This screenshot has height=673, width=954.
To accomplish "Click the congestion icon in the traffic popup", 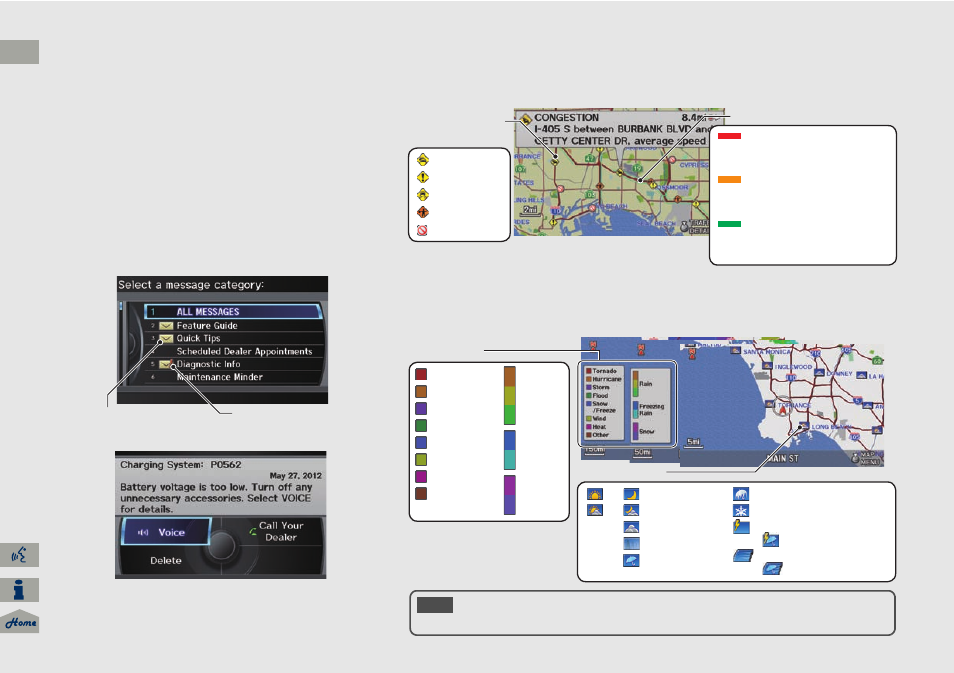I will tap(525, 119).
